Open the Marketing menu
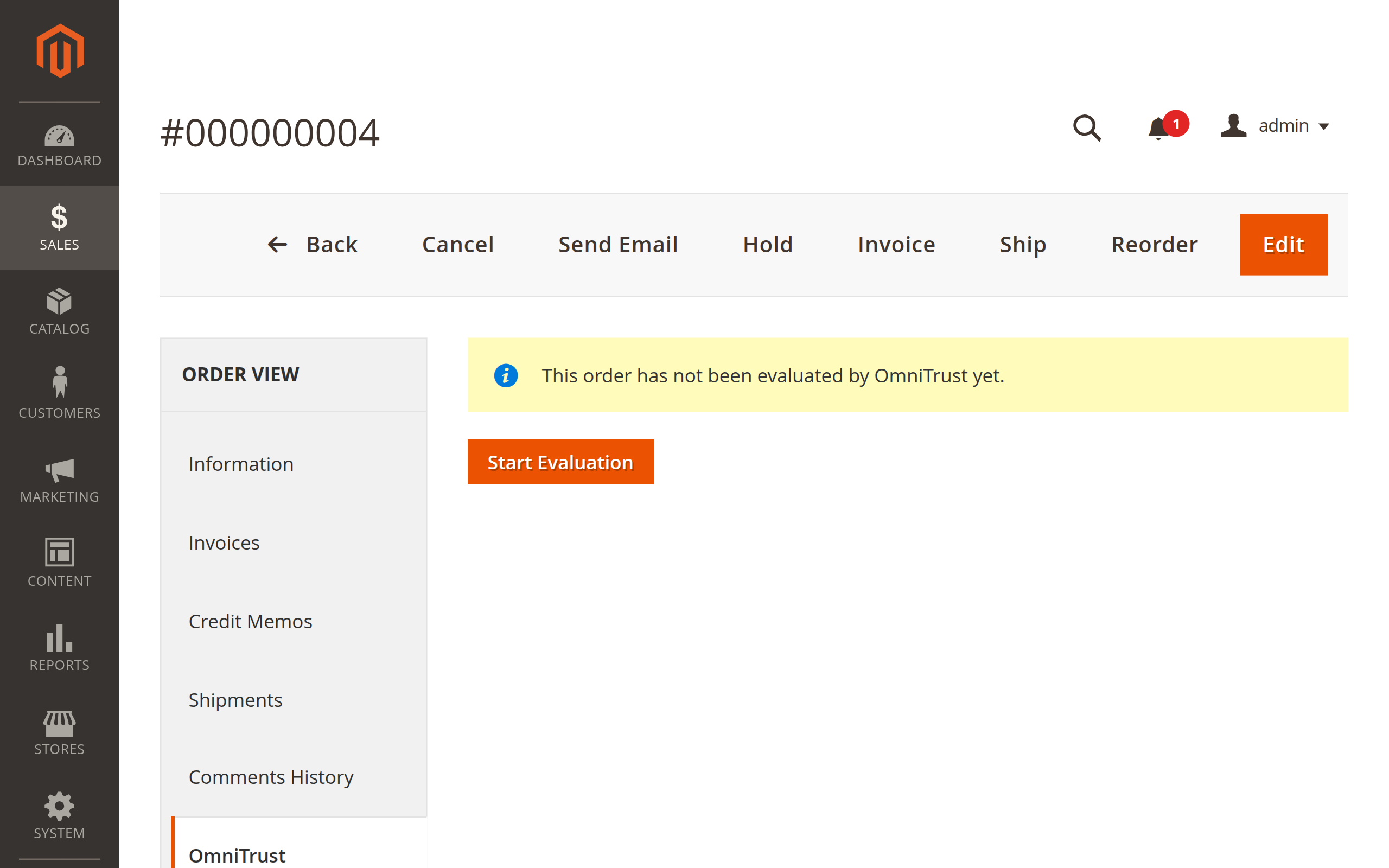Image resolution: width=1389 pixels, height=868 pixels. [60, 480]
